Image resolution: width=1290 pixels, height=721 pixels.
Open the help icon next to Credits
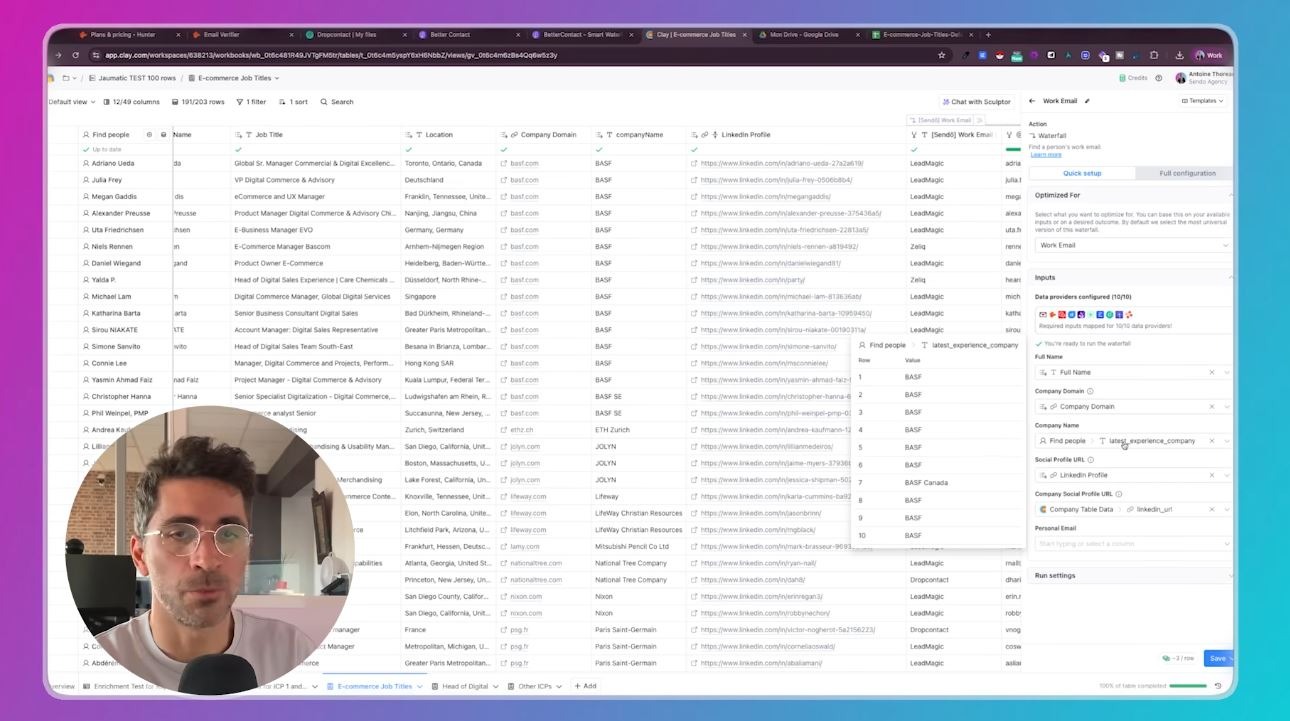click(1159, 78)
